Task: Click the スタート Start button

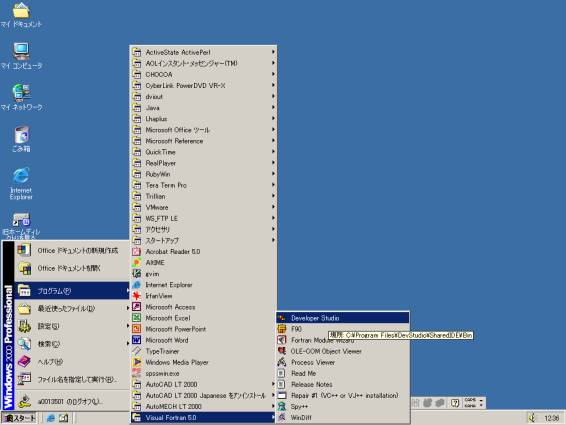Action: [19, 418]
